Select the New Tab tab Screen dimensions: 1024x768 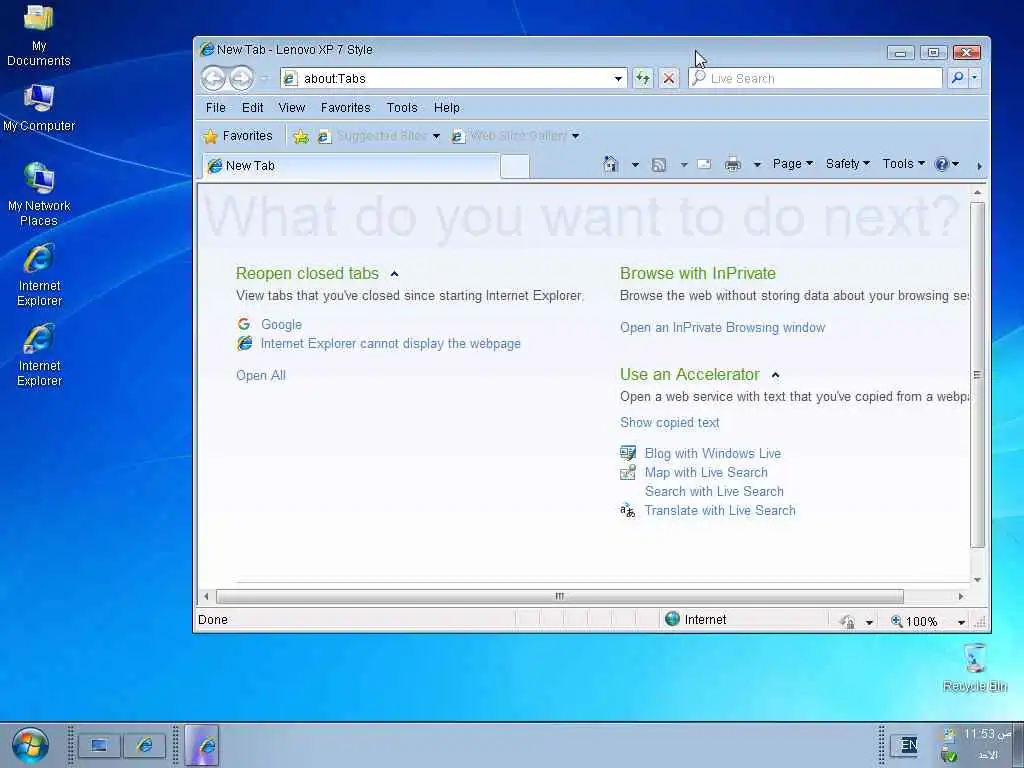tap(351, 166)
